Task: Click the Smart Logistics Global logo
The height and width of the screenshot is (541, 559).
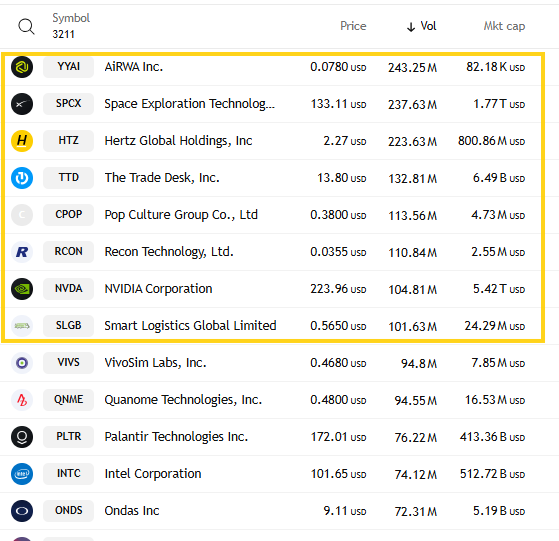Action: coord(22,326)
